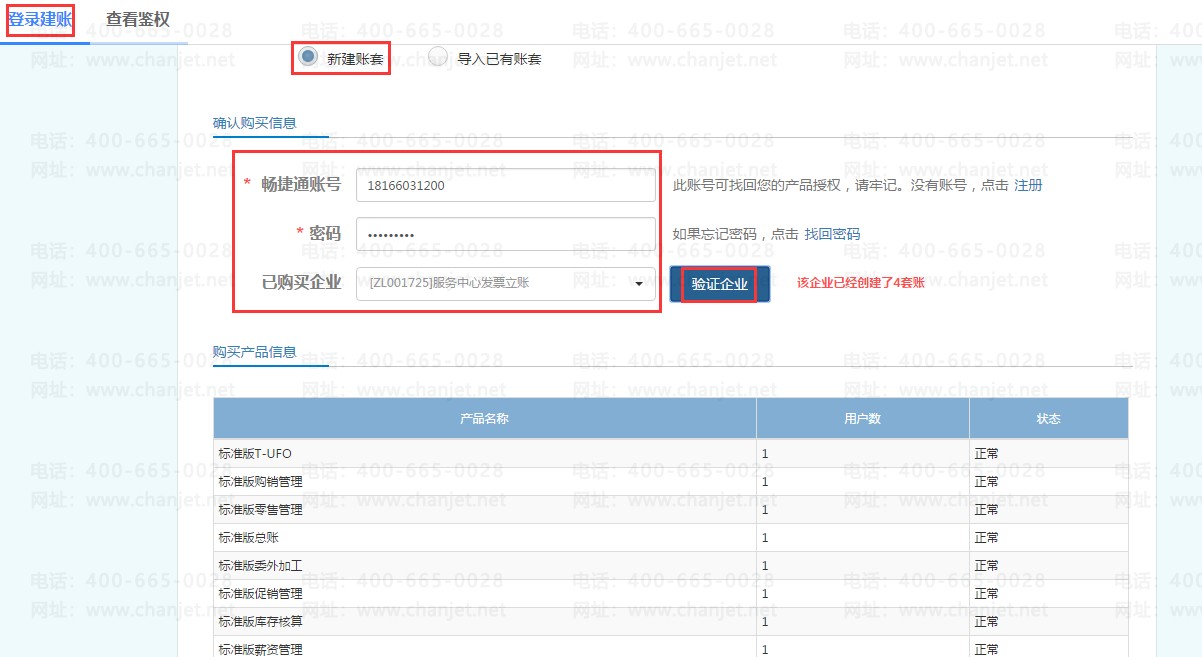Image resolution: width=1202 pixels, height=657 pixels.
Task: Select the 新建账套 radio button
Action: [309, 56]
